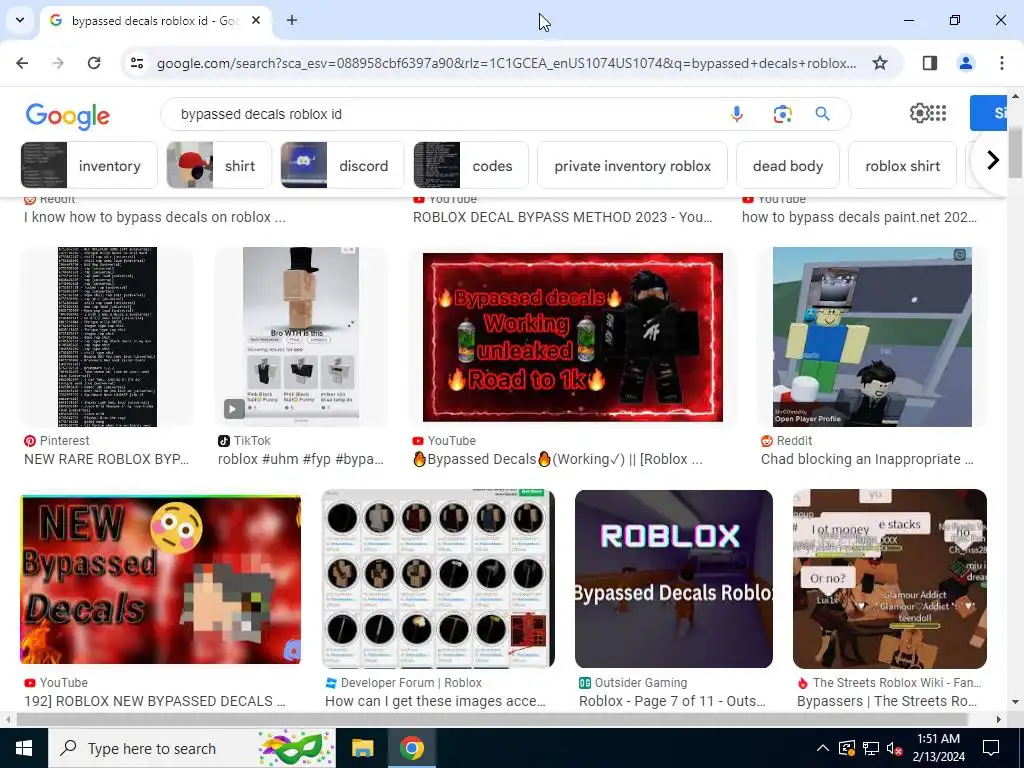Click the Windows taskbar search box
The height and width of the screenshot is (768, 1024).
(x=193, y=748)
